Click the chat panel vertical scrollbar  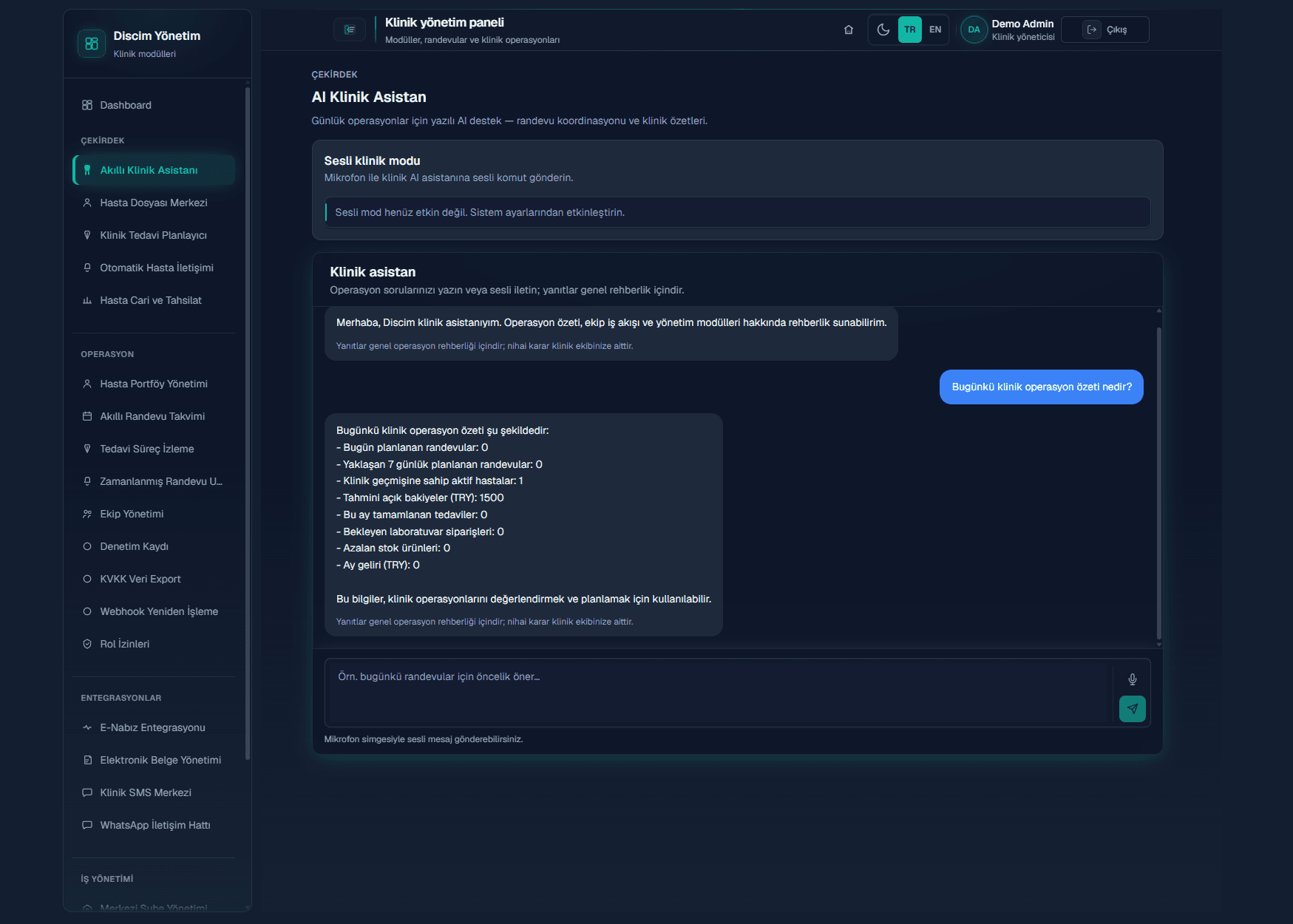point(1158,483)
